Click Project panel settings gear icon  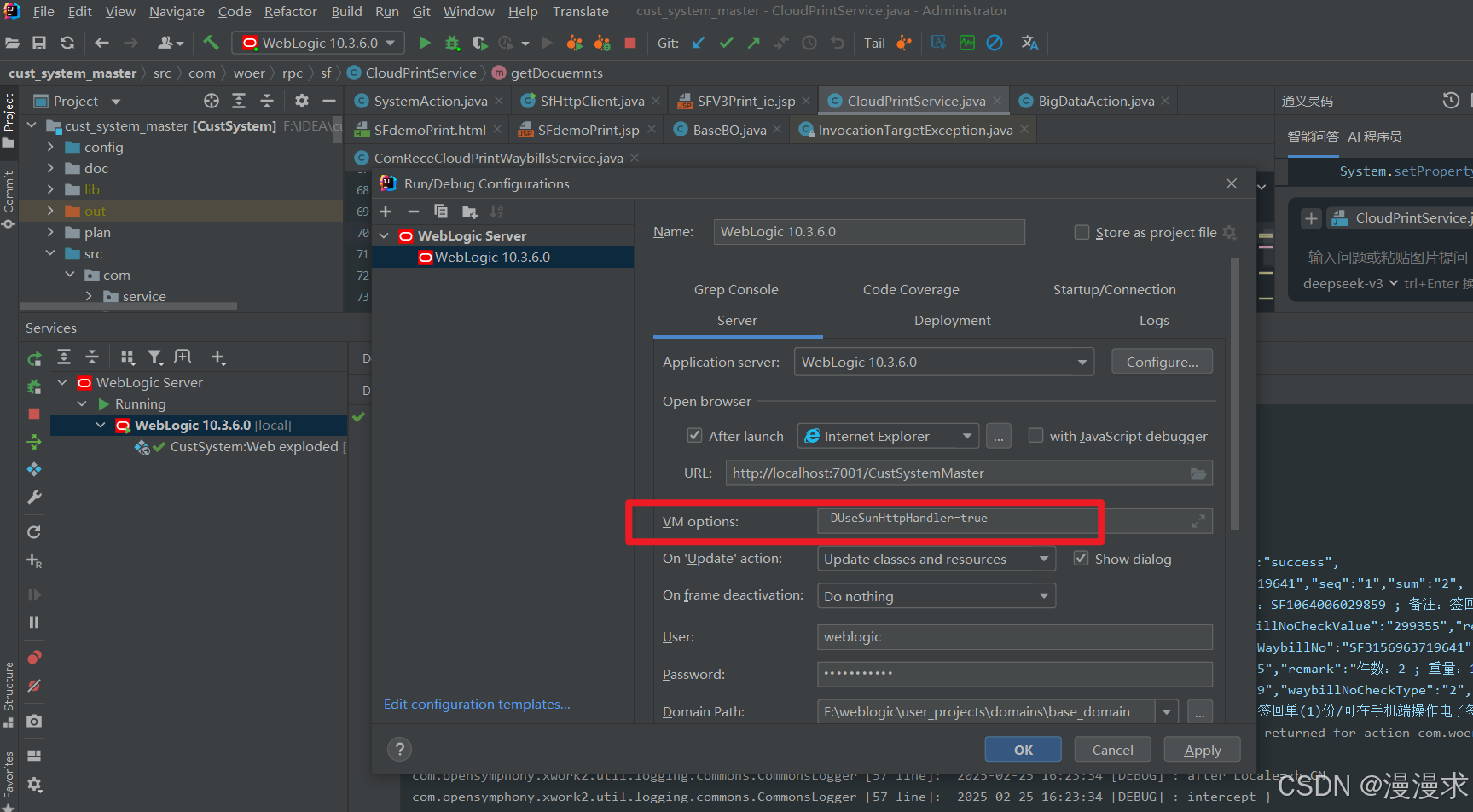301,101
